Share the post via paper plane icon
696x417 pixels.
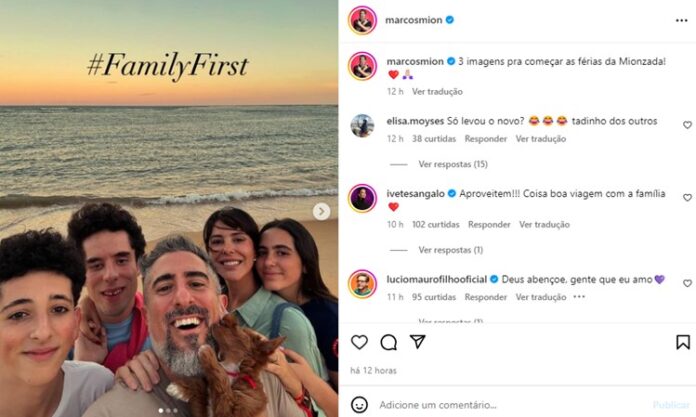(418, 342)
